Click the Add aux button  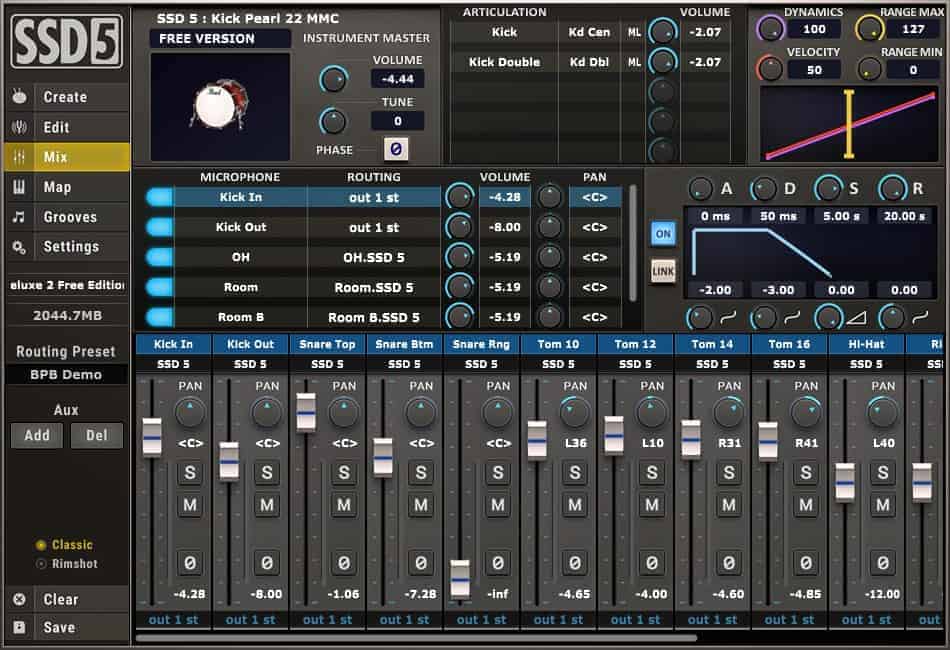pyautogui.click(x=36, y=435)
